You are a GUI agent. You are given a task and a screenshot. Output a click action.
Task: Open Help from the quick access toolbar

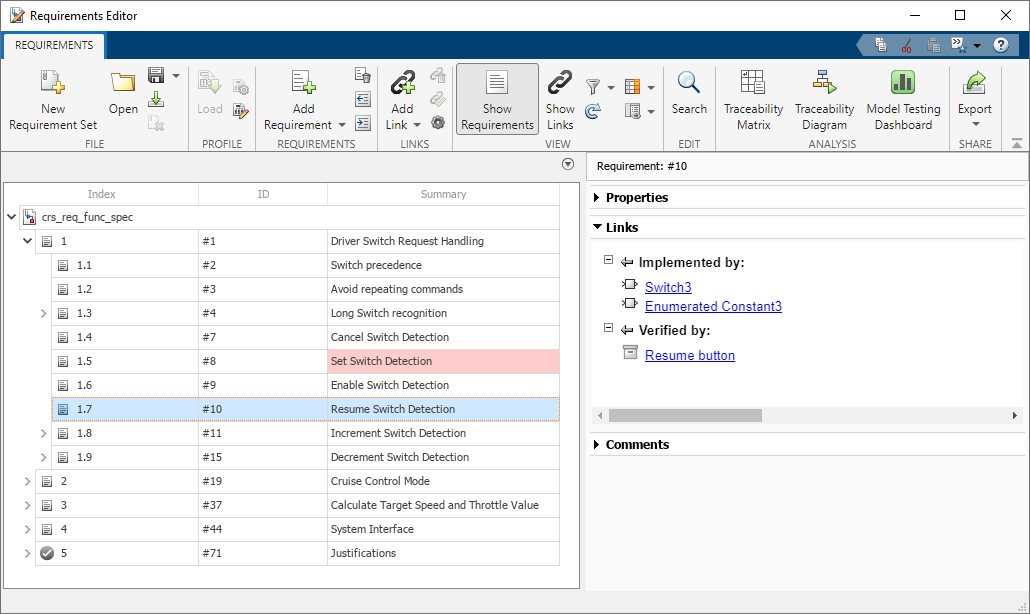tap(1001, 44)
